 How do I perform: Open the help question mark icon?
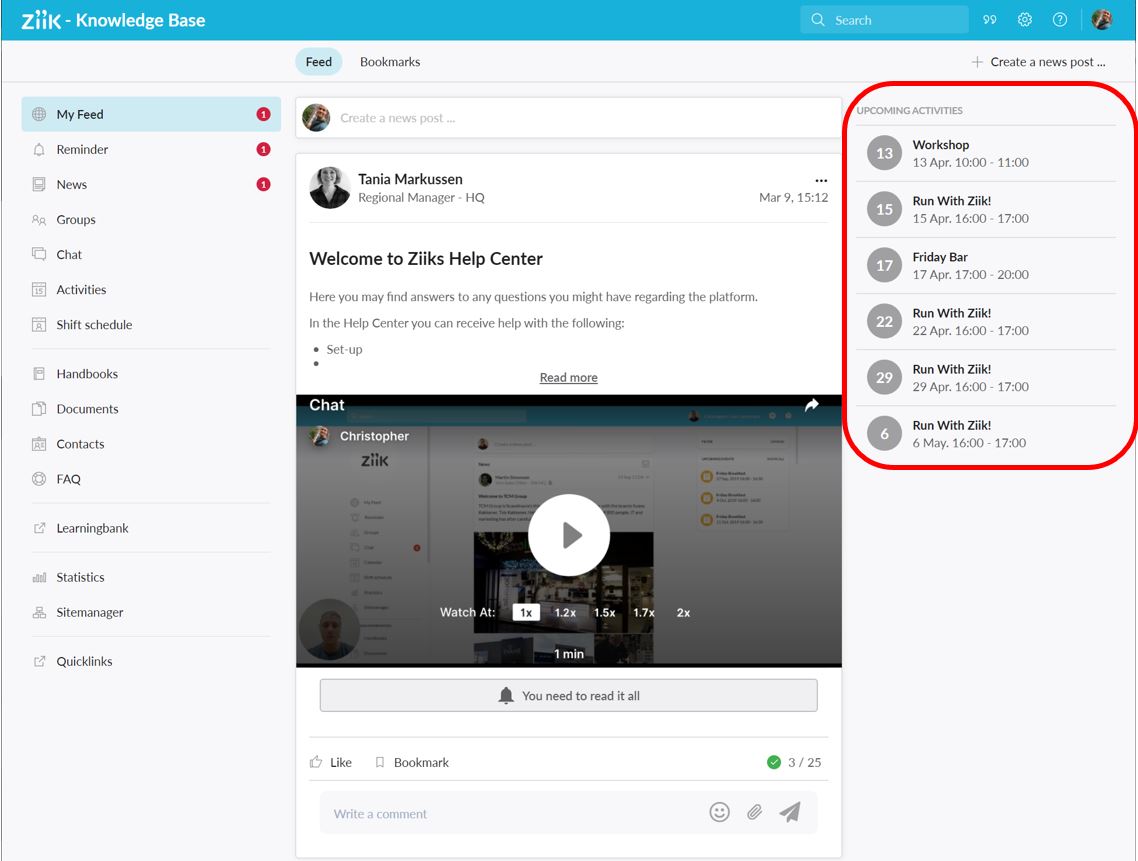(x=1060, y=20)
